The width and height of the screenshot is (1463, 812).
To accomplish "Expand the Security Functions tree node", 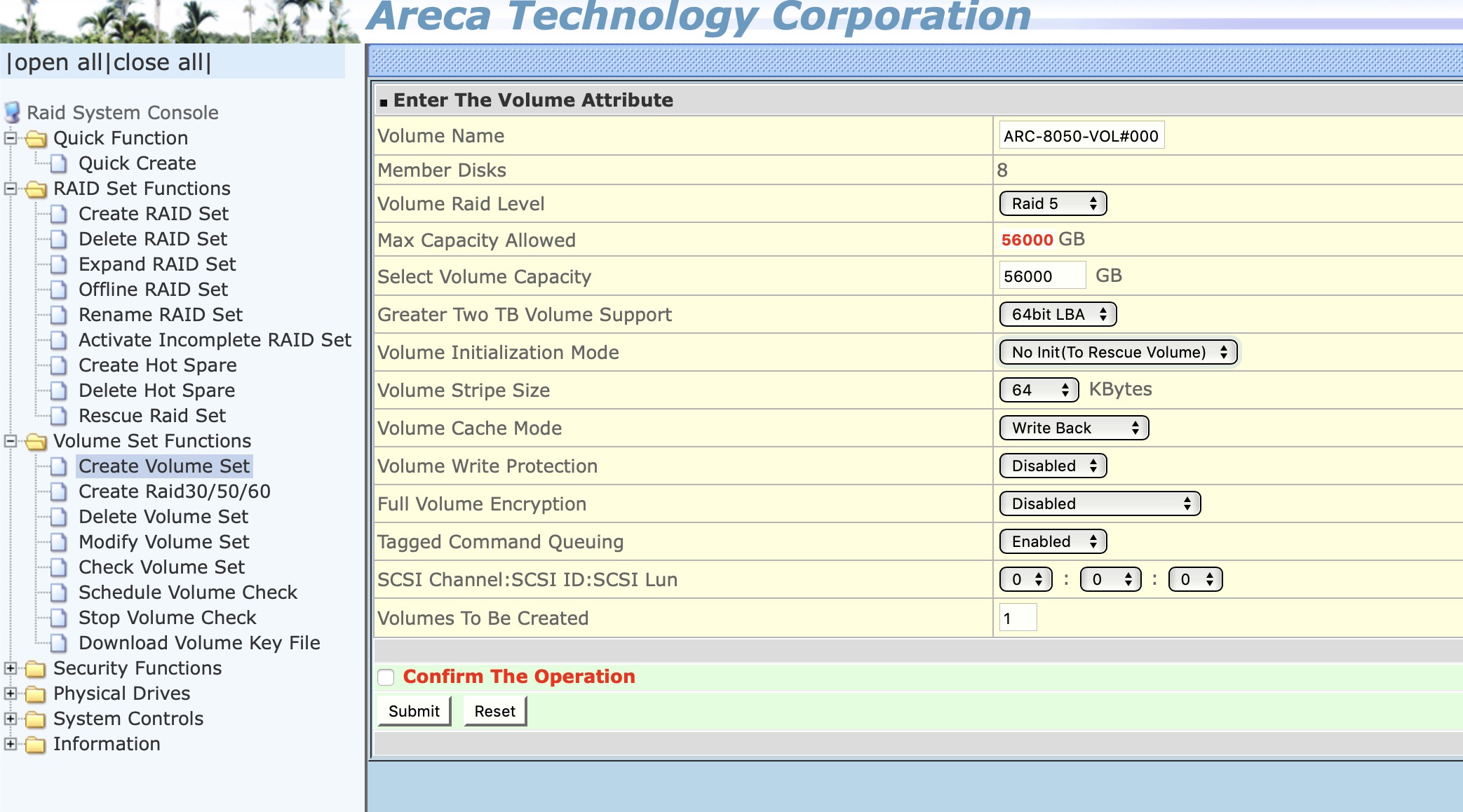I will [x=11, y=668].
